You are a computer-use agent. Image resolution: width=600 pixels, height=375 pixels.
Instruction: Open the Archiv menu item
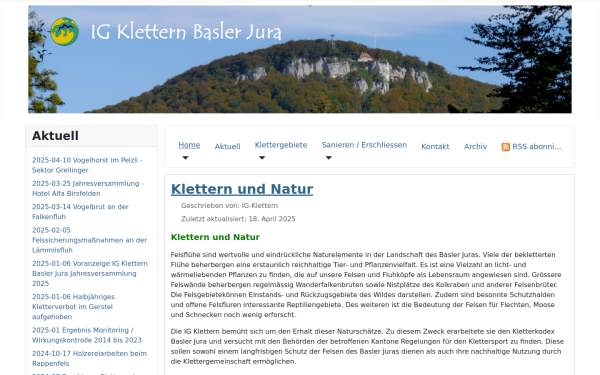(475, 147)
